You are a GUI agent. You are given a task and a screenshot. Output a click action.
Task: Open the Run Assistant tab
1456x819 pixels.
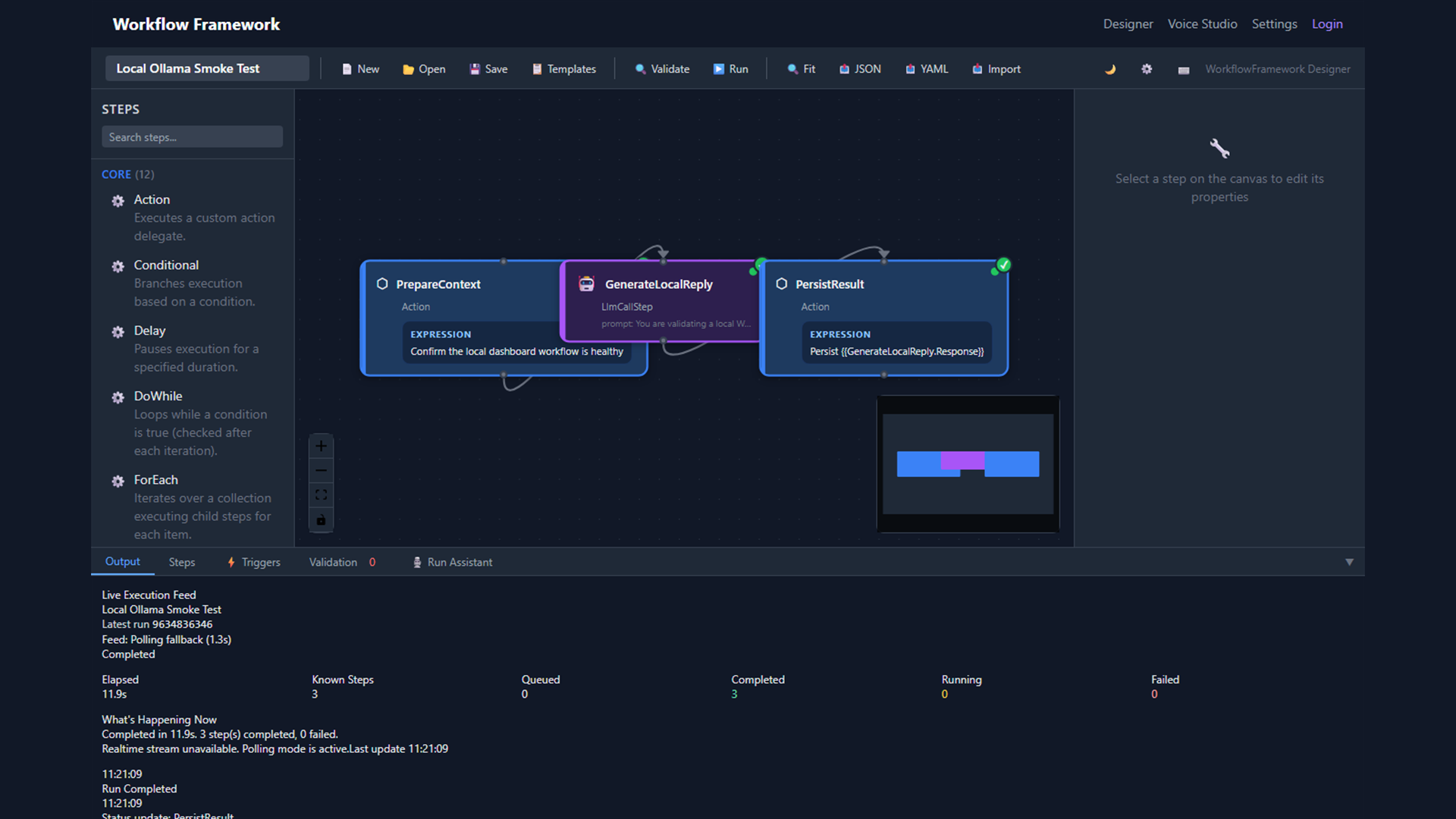click(x=452, y=562)
